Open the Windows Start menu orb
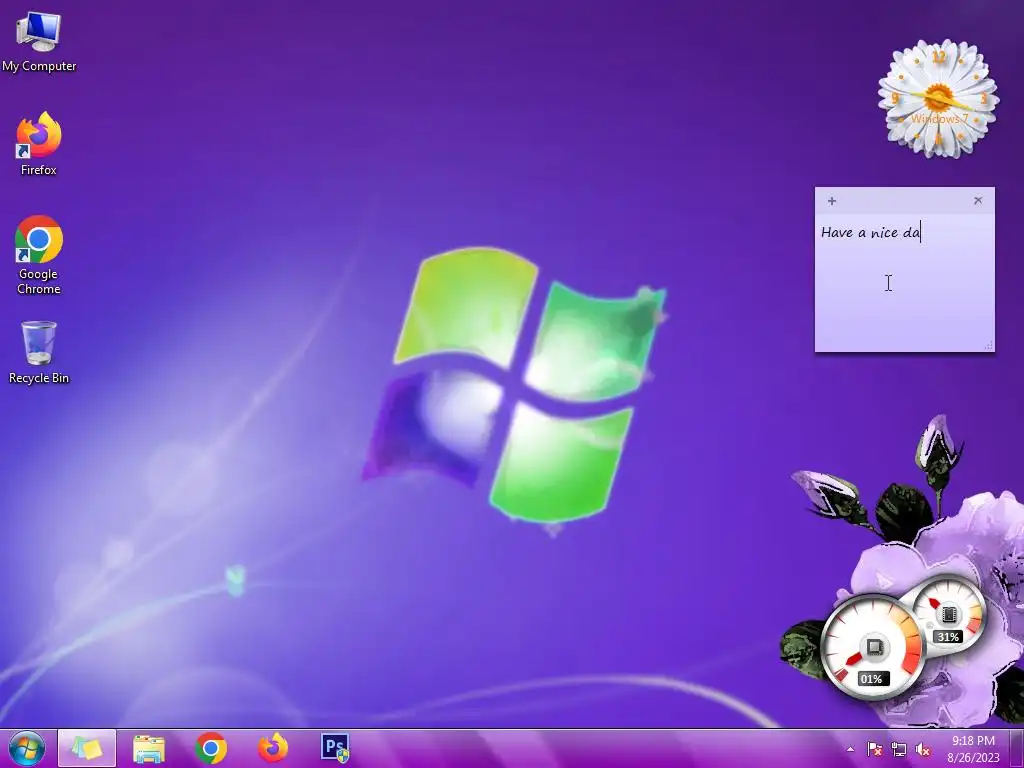This screenshot has width=1024, height=768. 27,748
